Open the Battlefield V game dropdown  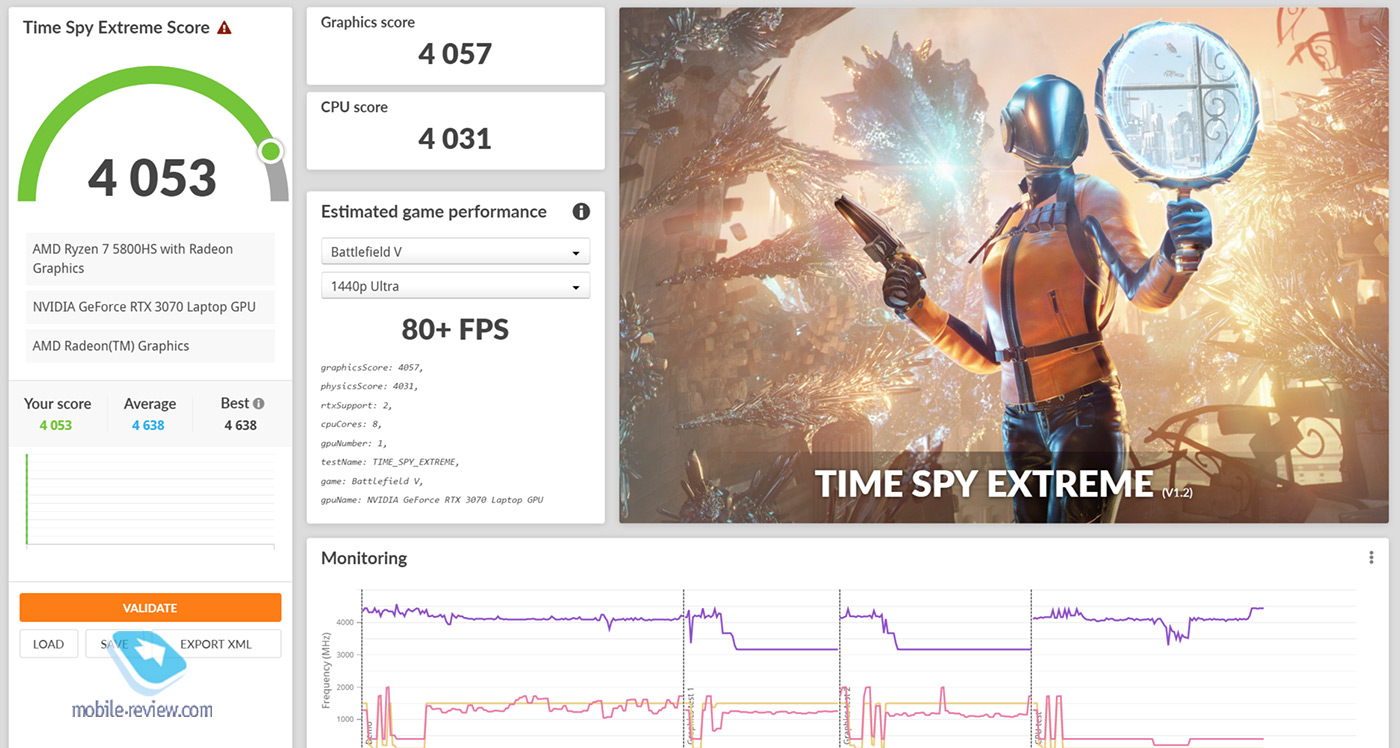click(455, 252)
